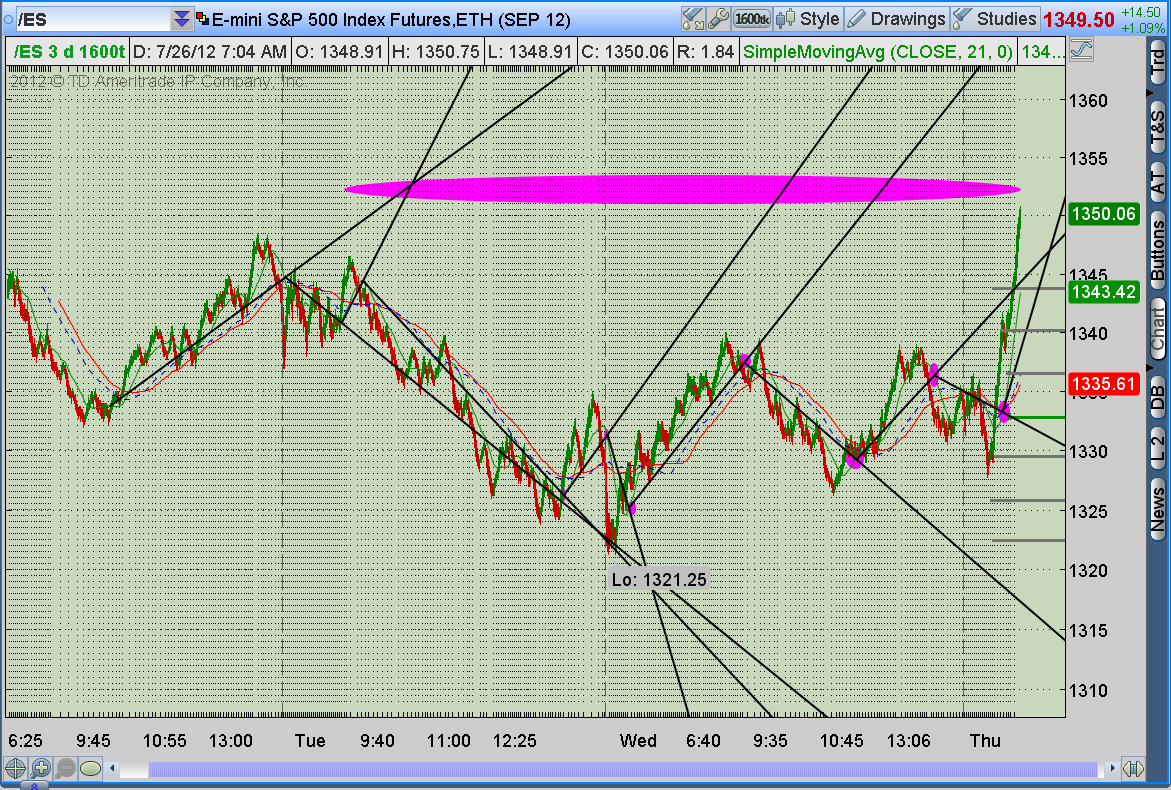Click the study quick-edit flask with arrow icon
1171x790 pixels.
pyautogui.click(x=693, y=19)
